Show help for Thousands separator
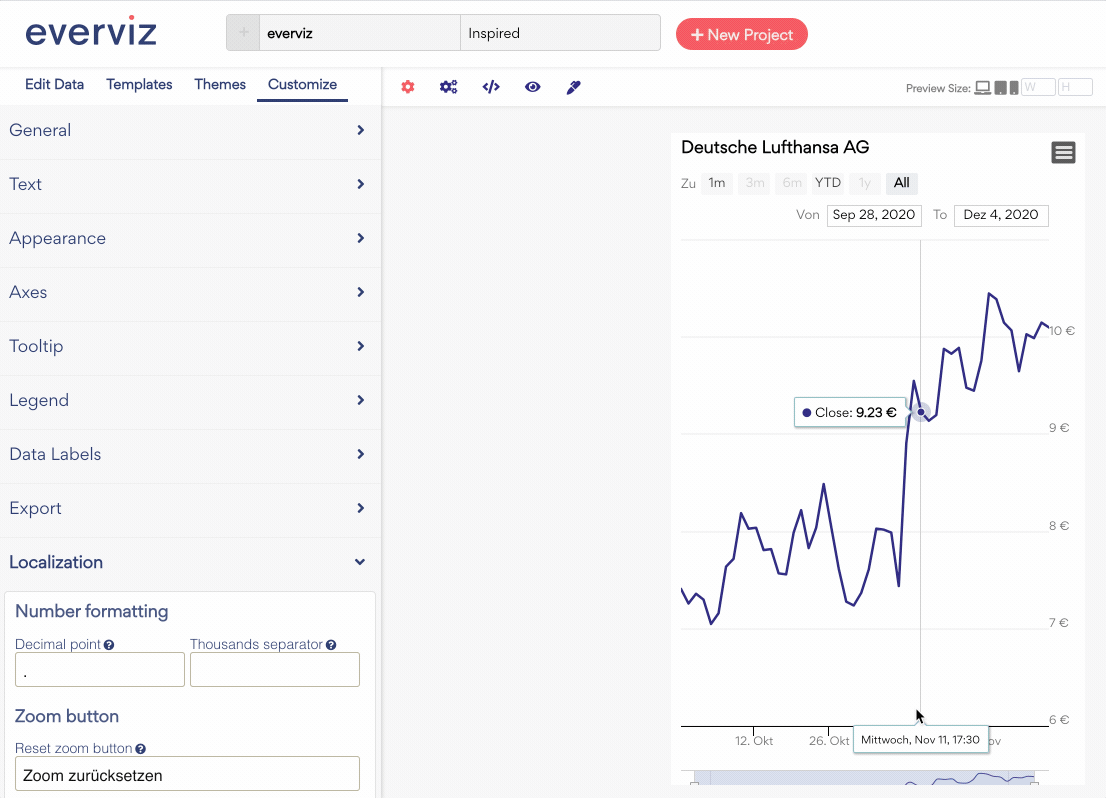 coord(331,644)
